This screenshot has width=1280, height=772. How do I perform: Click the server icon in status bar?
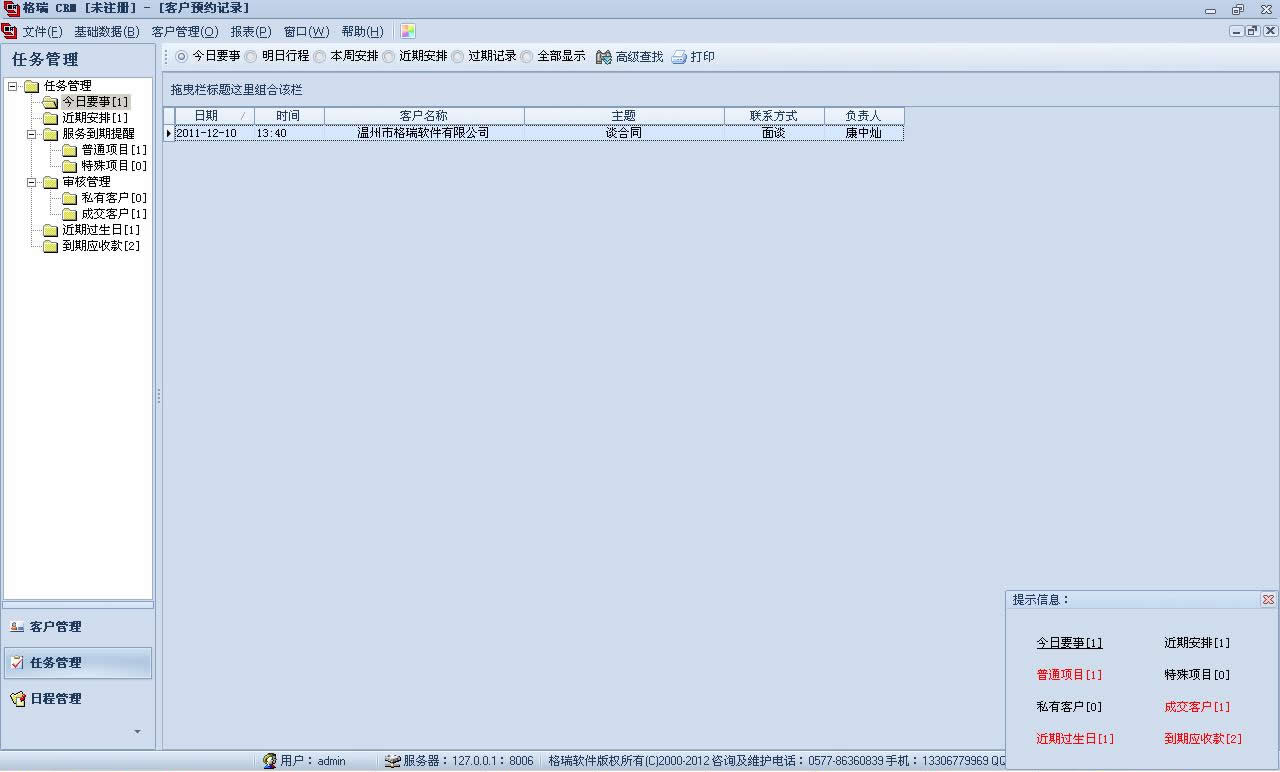click(393, 761)
